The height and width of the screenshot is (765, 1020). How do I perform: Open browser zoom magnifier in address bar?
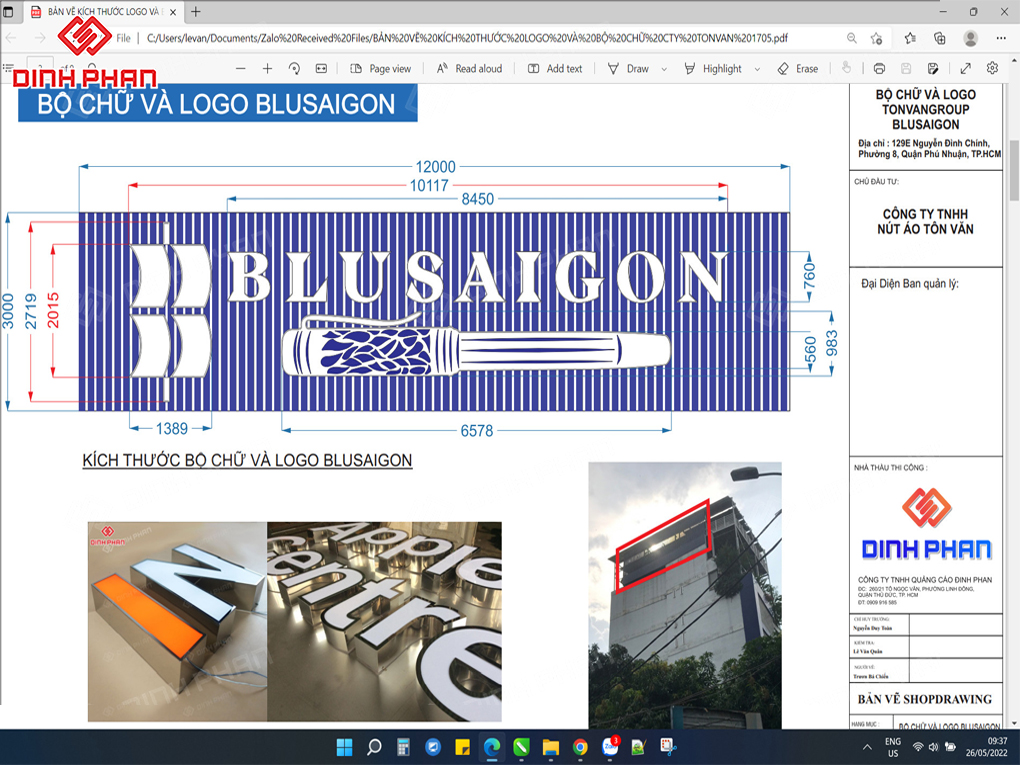point(852,38)
